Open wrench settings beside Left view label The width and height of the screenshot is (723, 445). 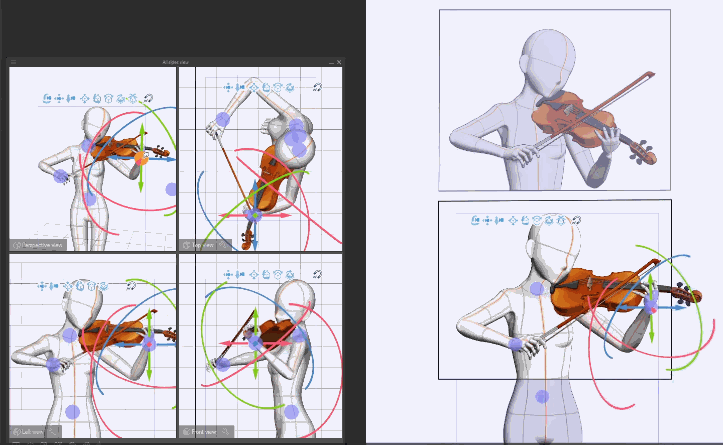(x=53, y=432)
